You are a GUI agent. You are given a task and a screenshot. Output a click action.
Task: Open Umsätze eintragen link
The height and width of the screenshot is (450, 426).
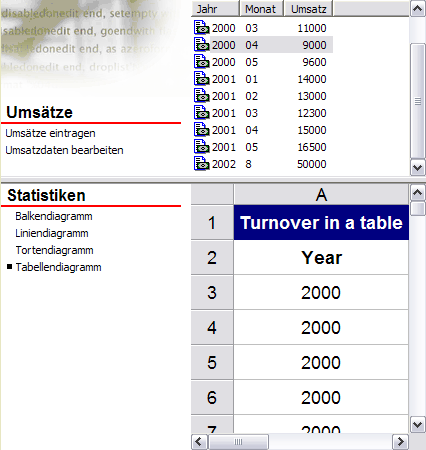click(50, 133)
